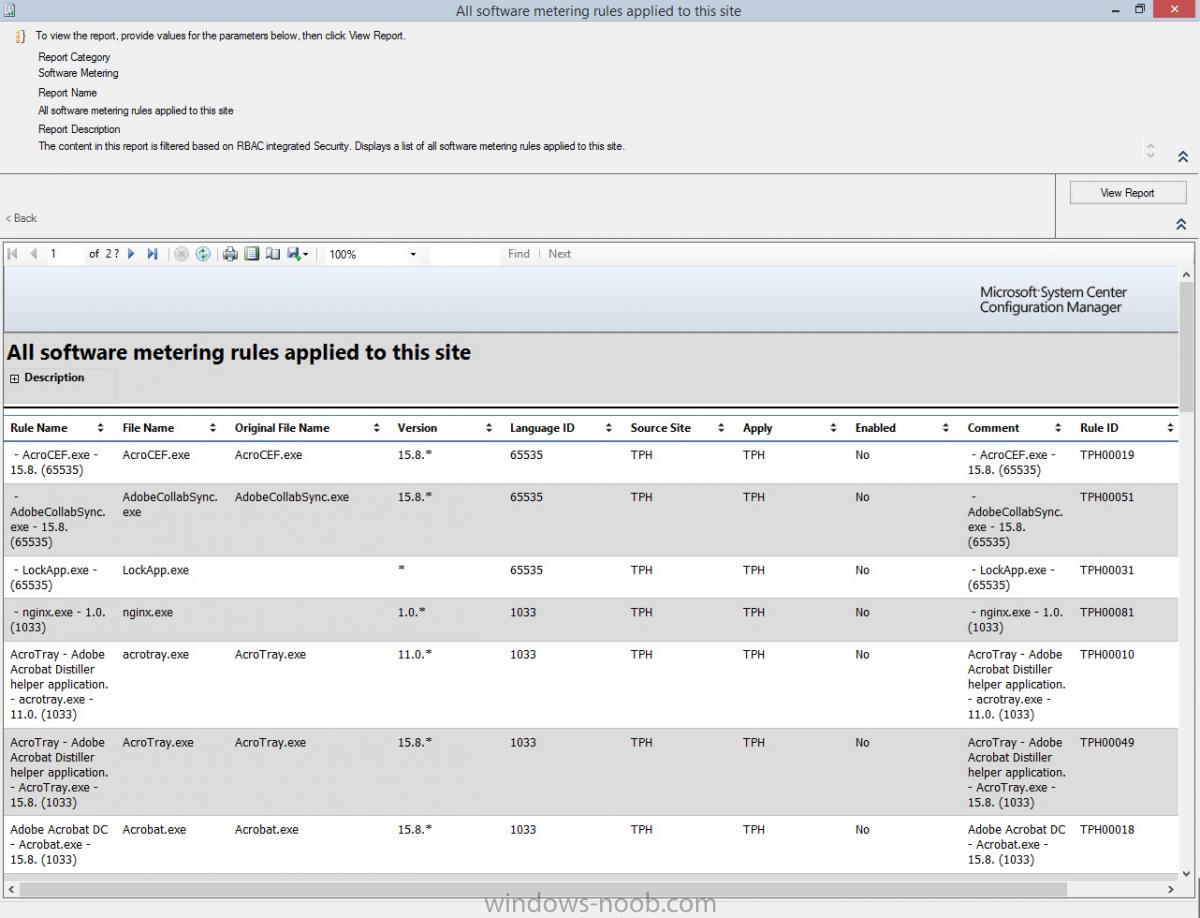Switch to print layout view
1200x918 pixels.
pos(252,254)
